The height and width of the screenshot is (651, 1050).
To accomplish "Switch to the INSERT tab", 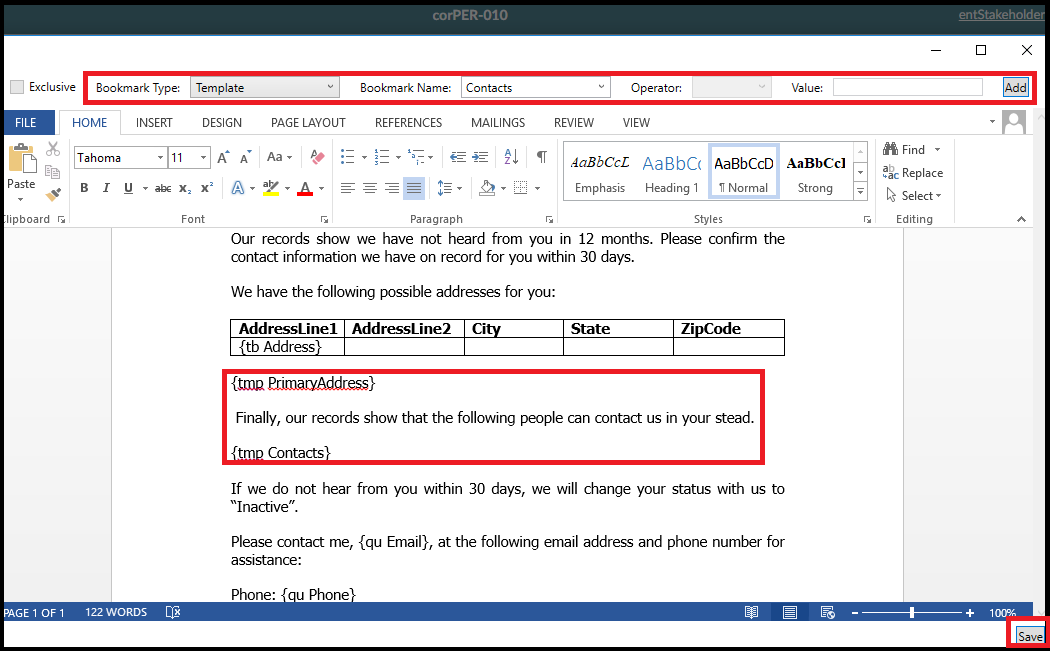I will click(154, 123).
